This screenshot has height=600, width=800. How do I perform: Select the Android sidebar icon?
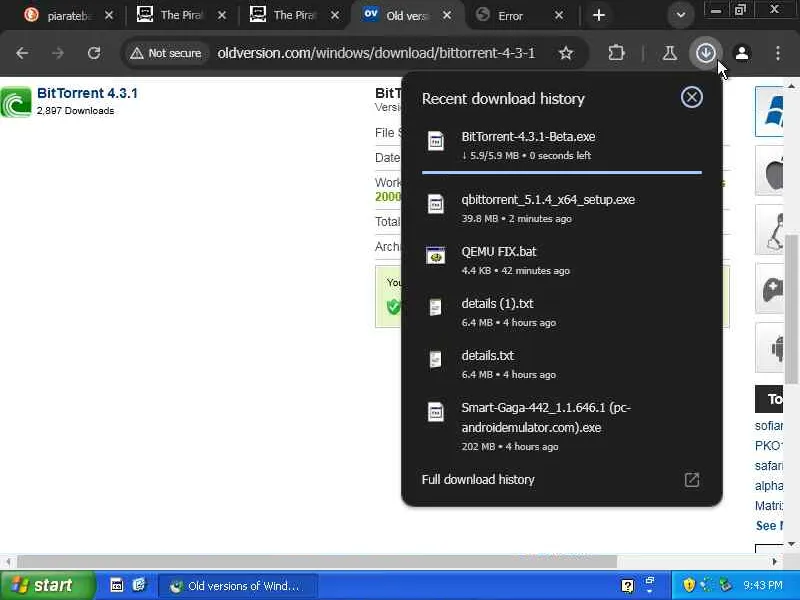(770, 347)
